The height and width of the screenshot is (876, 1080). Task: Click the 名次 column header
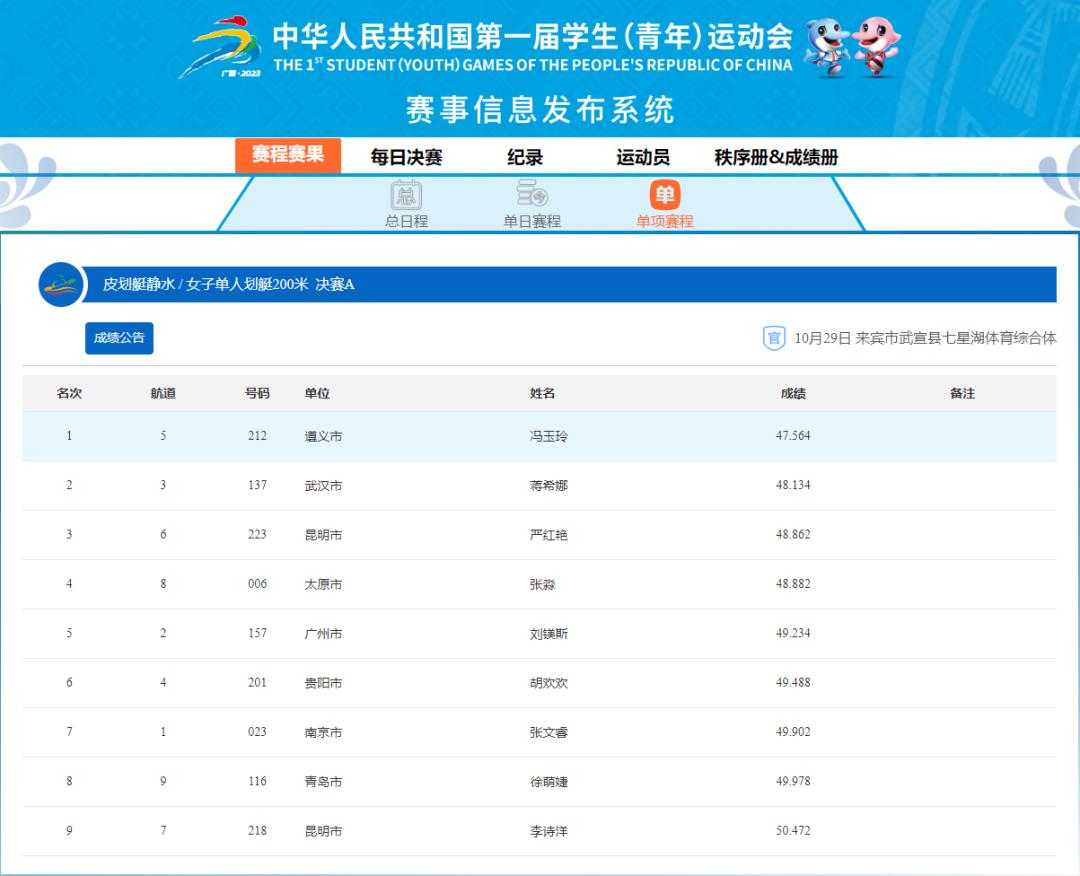click(x=69, y=394)
